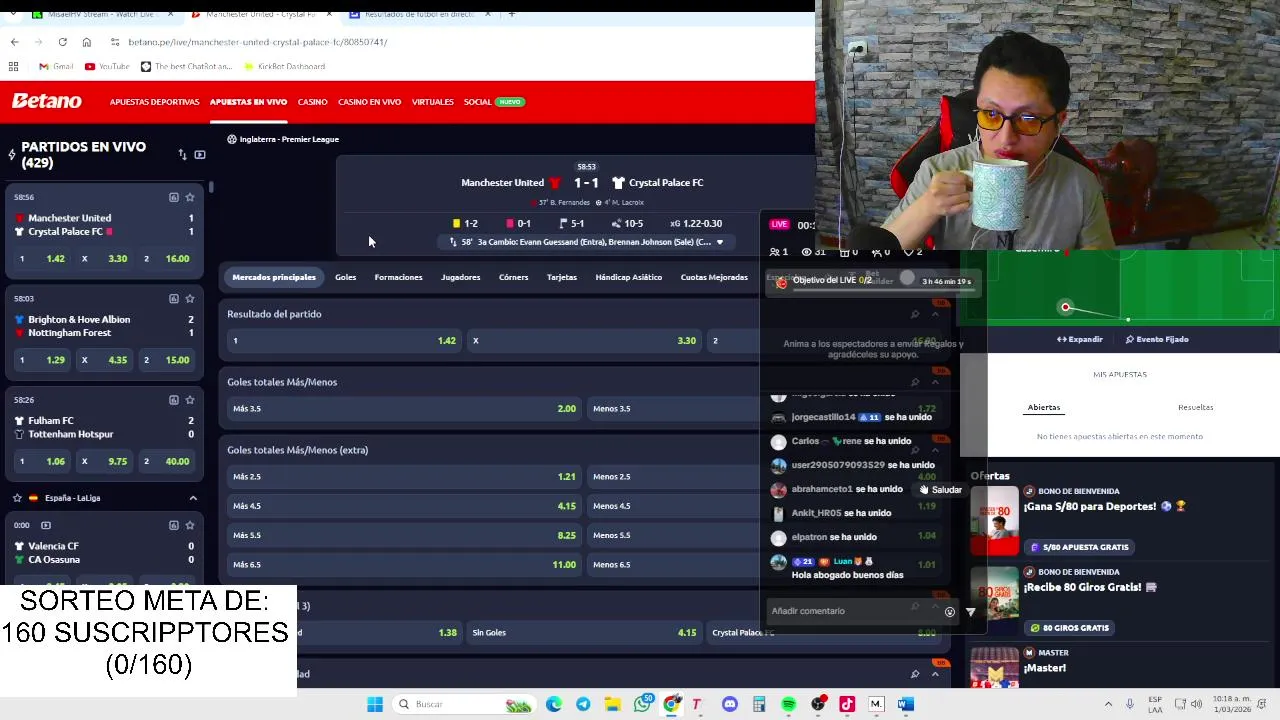This screenshot has width=1280, height=720.
Task: Open stats icon for Fulham FC match
Action: [x=173, y=400]
